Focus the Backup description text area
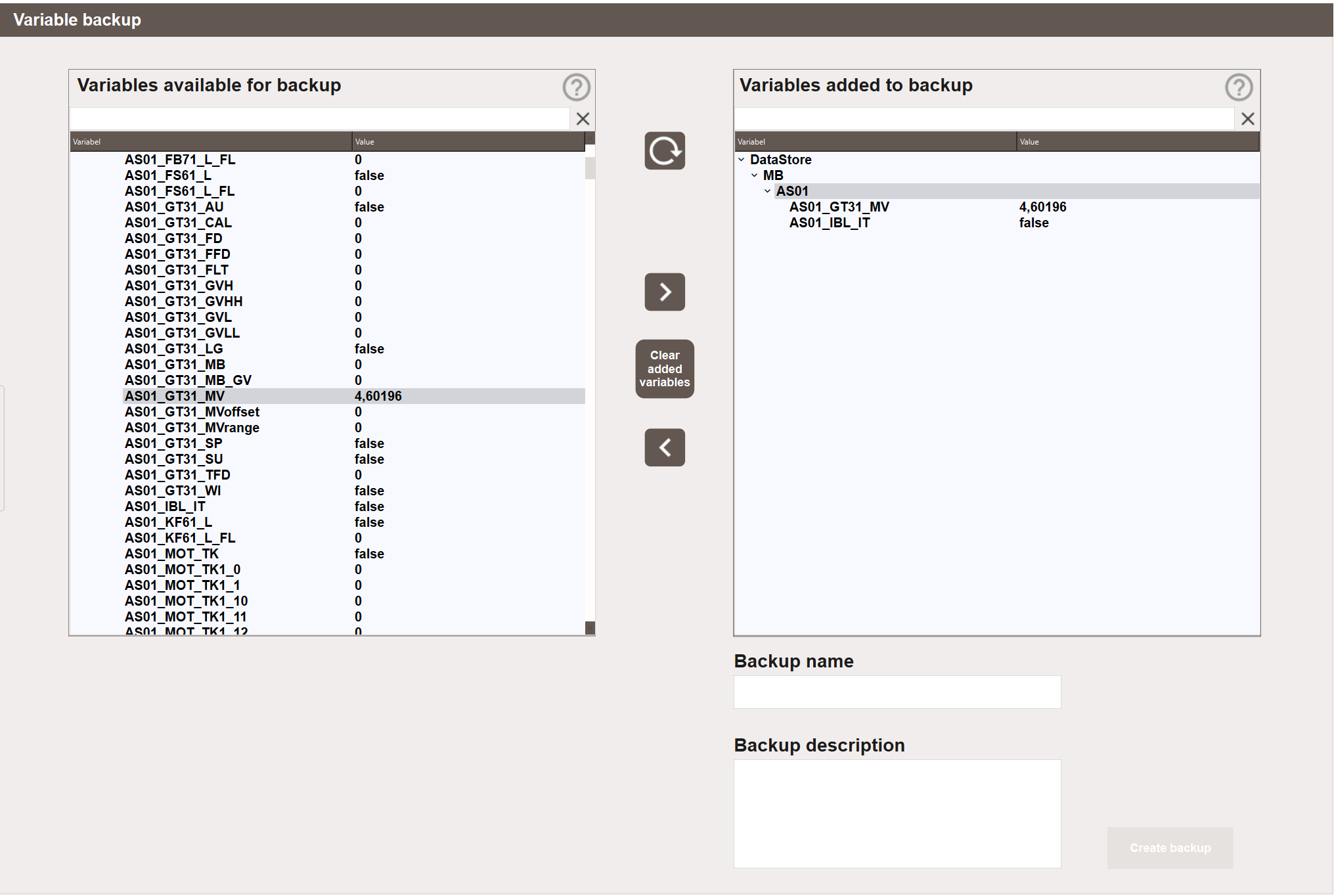This screenshot has height=896, width=1334. point(897,813)
